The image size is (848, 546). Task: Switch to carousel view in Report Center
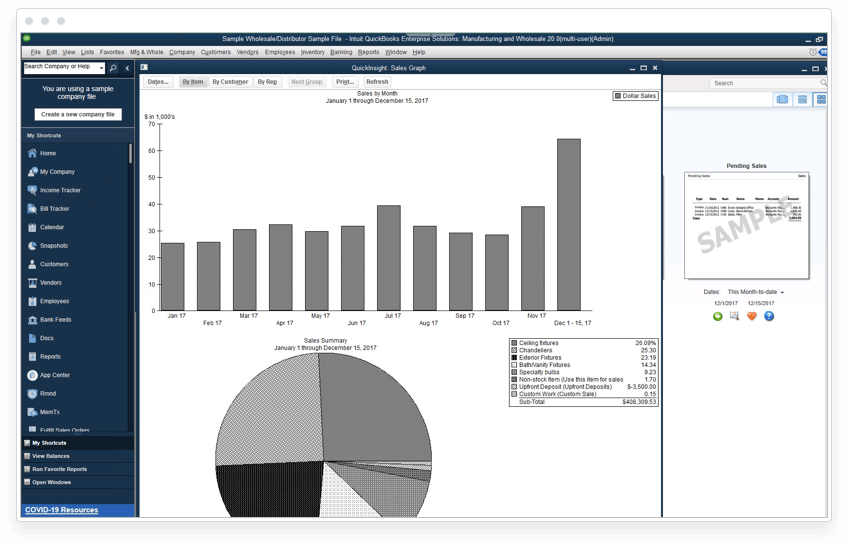[782, 99]
